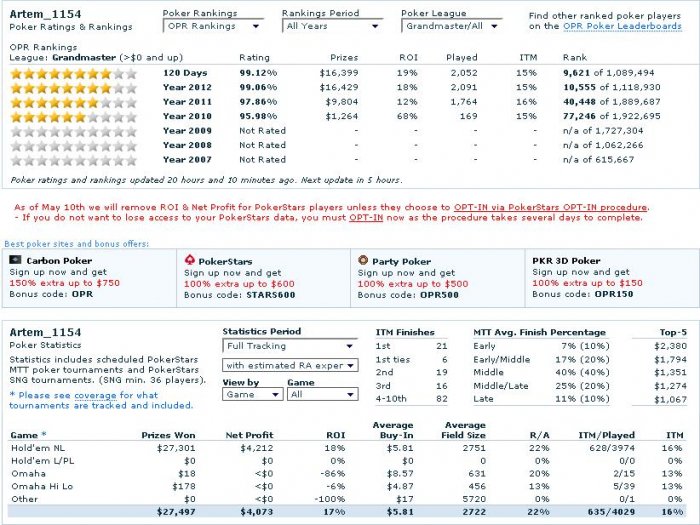The image size is (700, 525).
Task: Open the PKR 3D Poker offer title
Action: click(x=566, y=261)
